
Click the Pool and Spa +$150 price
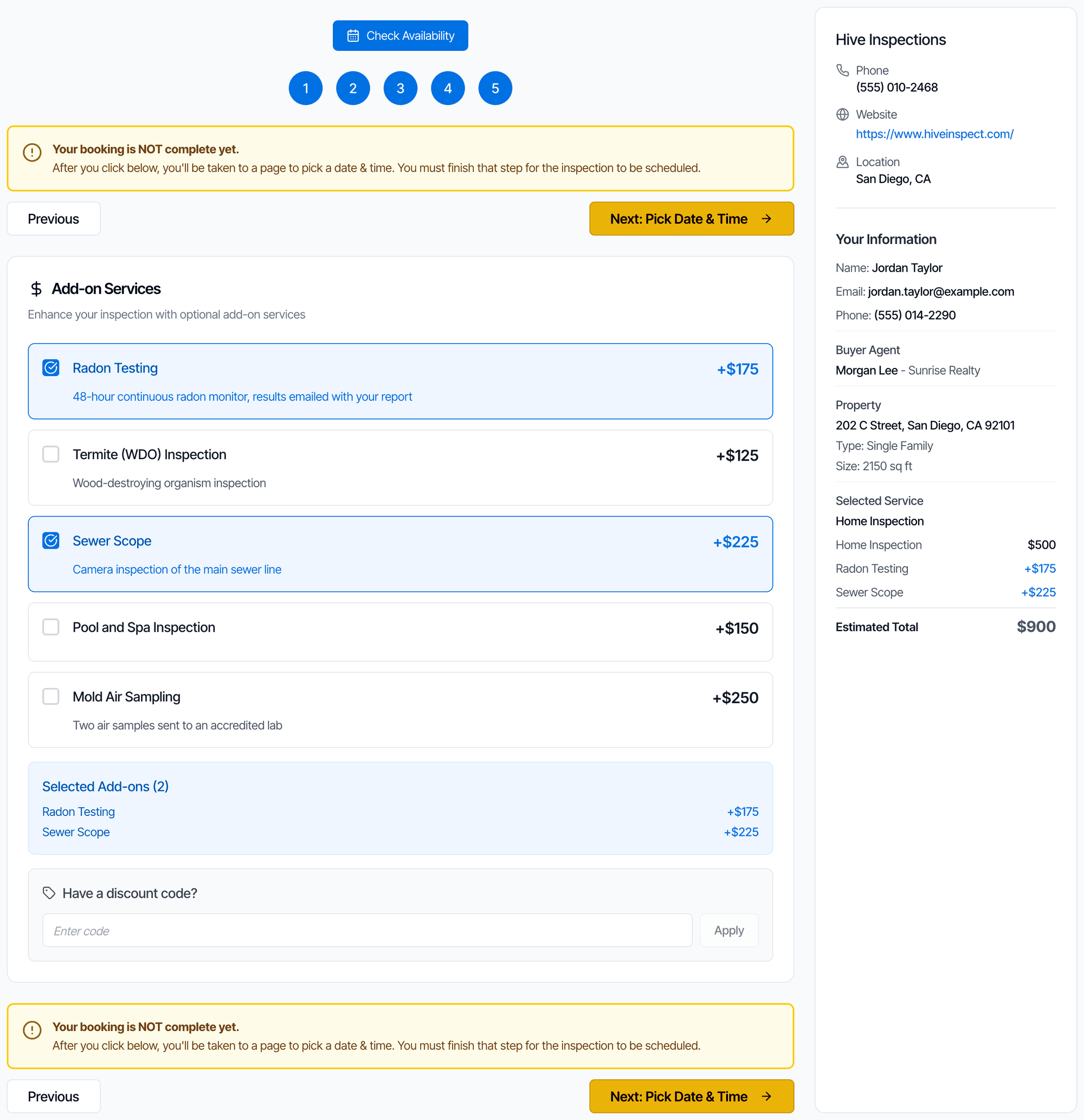(737, 628)
